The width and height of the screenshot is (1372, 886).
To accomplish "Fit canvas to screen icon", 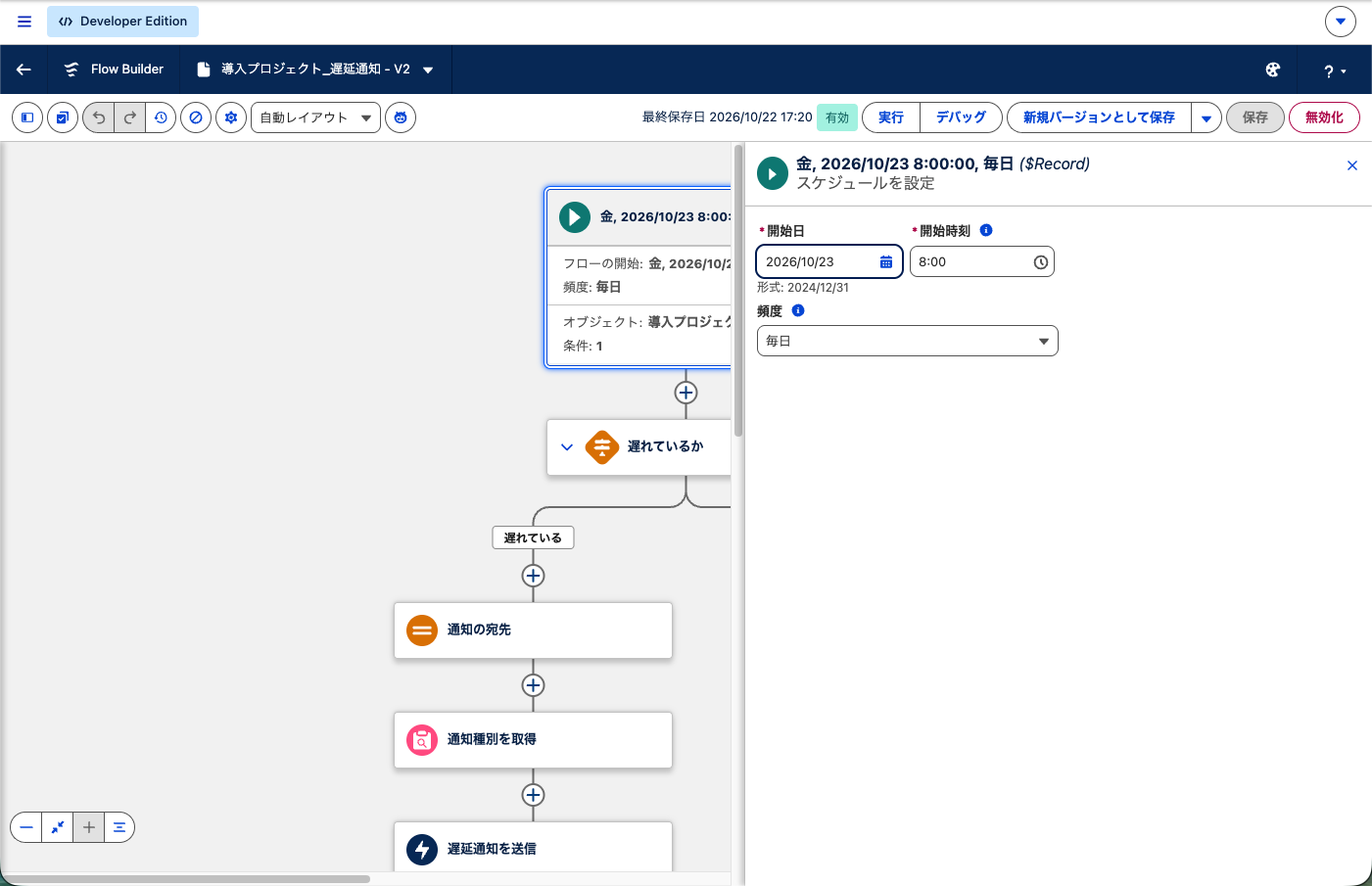I will [x=58, y=827].
